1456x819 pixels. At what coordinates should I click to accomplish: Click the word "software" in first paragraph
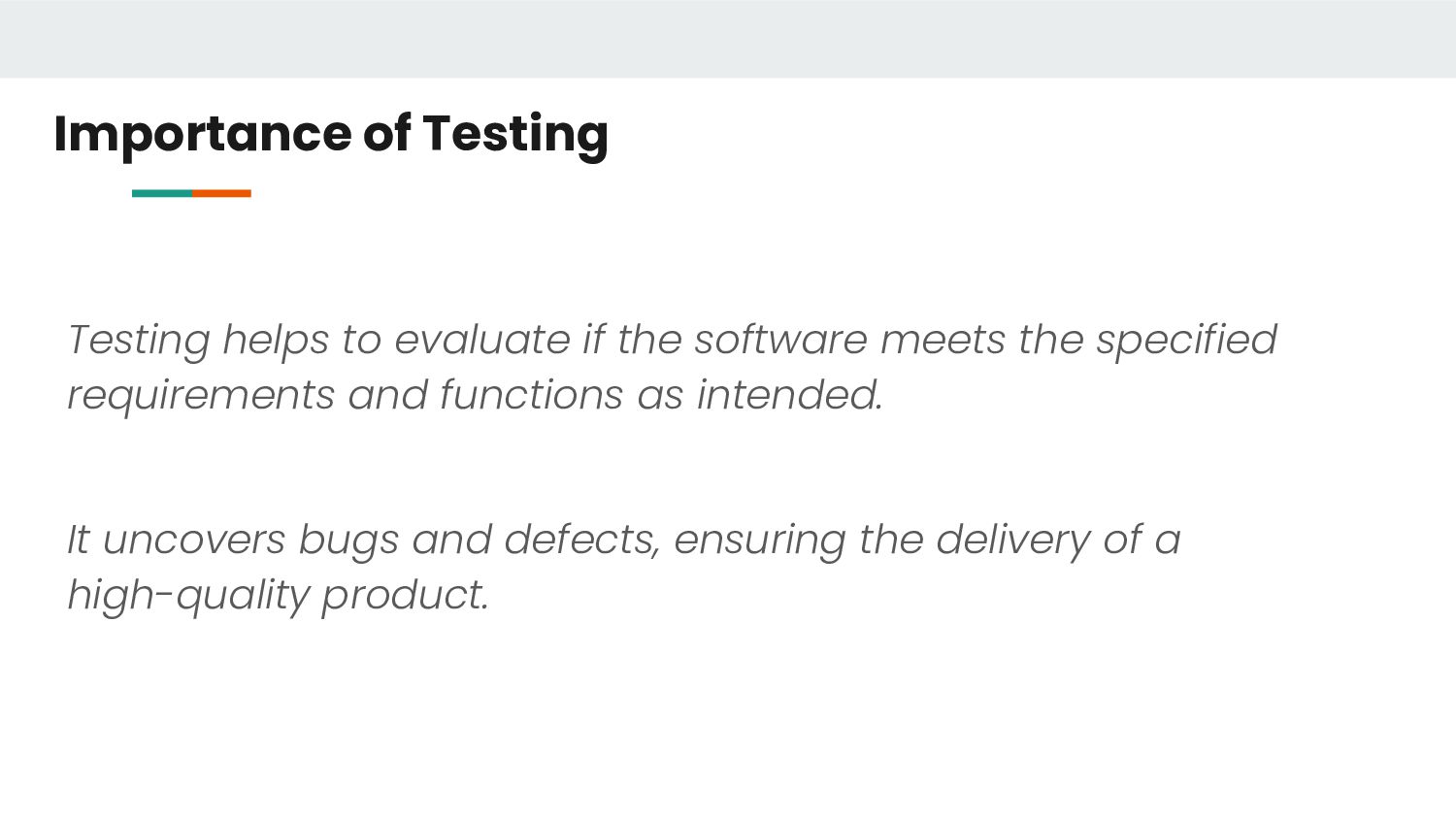pyautogui.click(x=779, y=340)
